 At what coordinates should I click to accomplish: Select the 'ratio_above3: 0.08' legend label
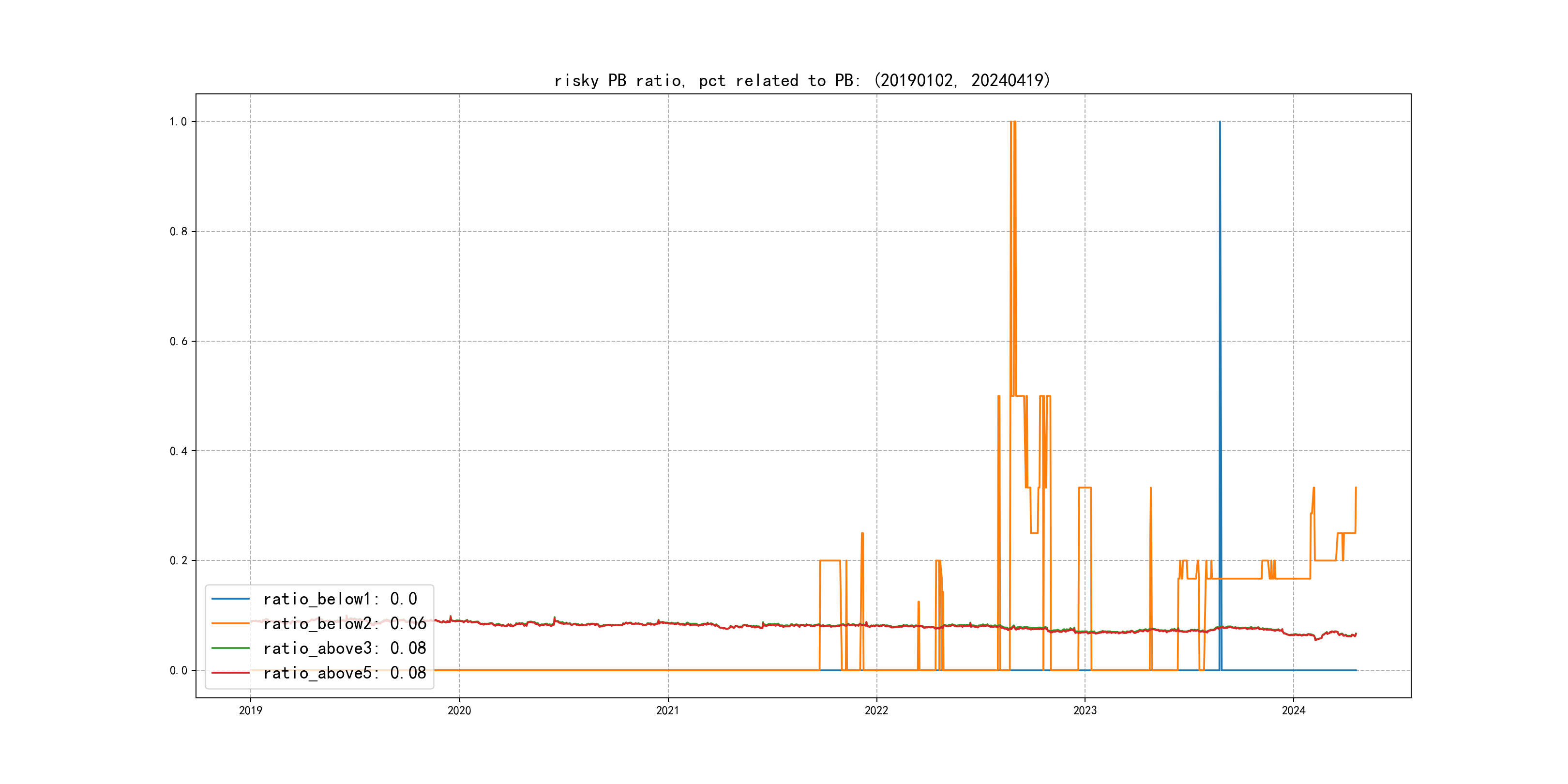click(x=345, y=648)
